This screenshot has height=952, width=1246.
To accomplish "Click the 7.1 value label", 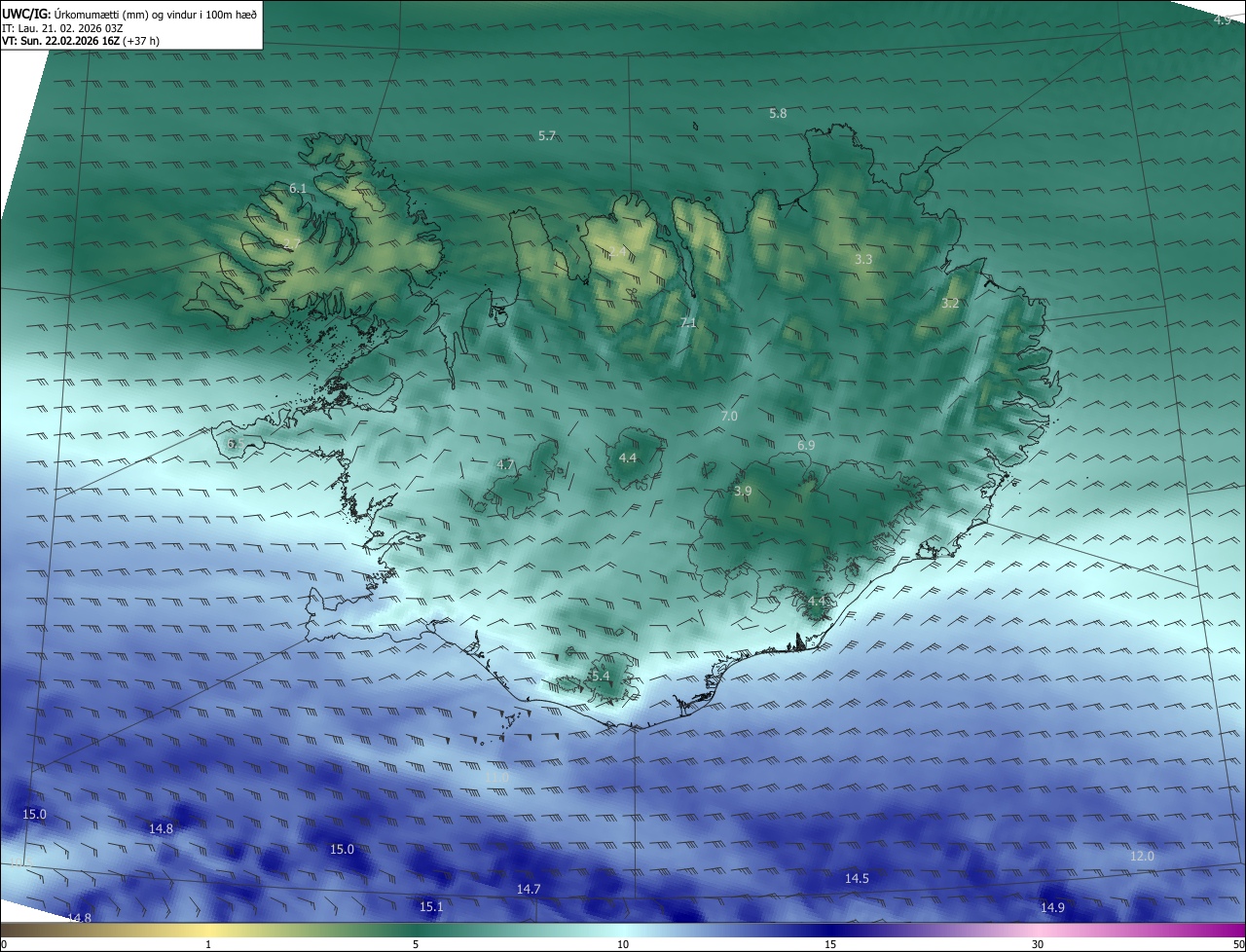I will [x=688, y=322].
